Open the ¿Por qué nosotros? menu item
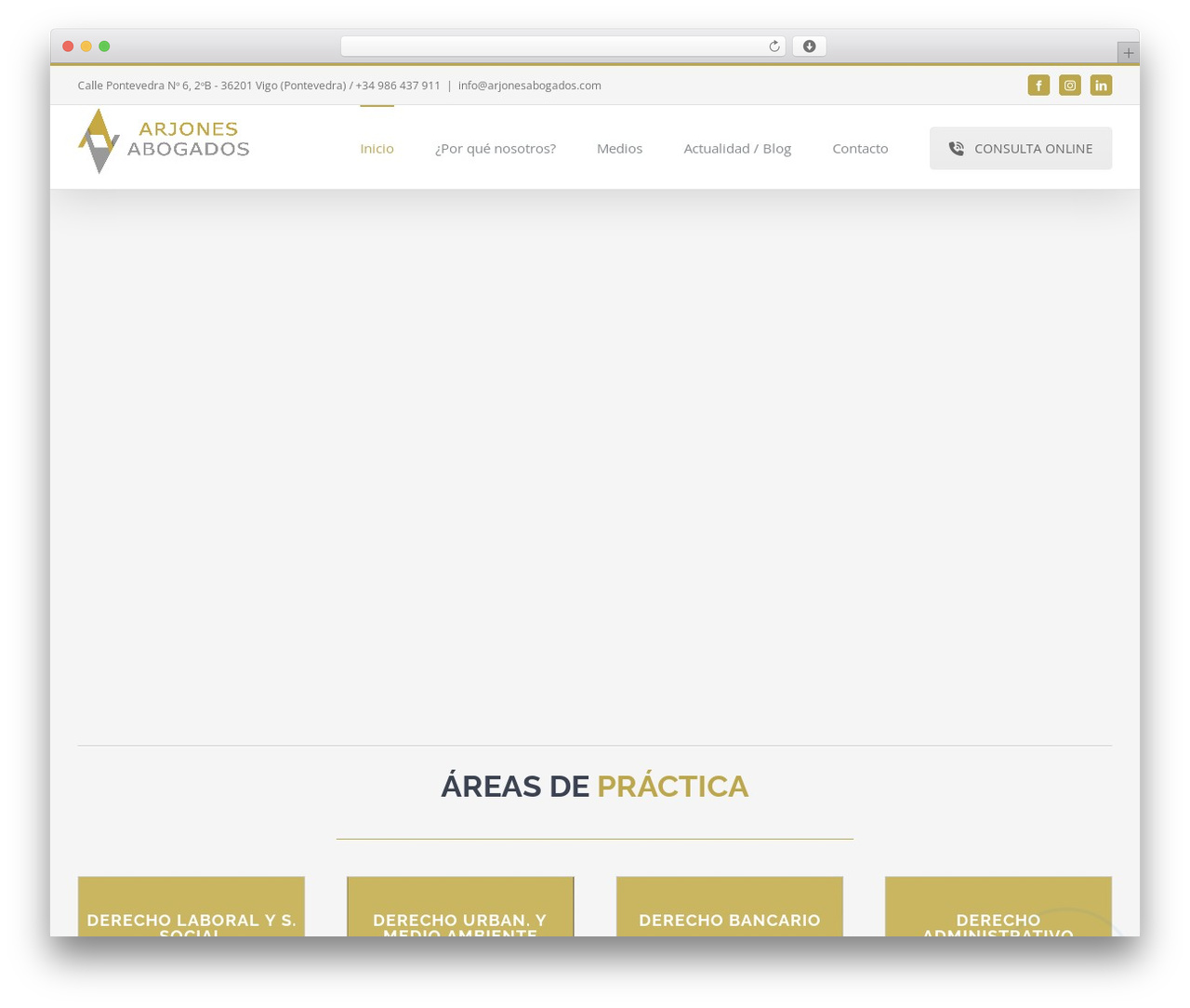 click(495, 148)
